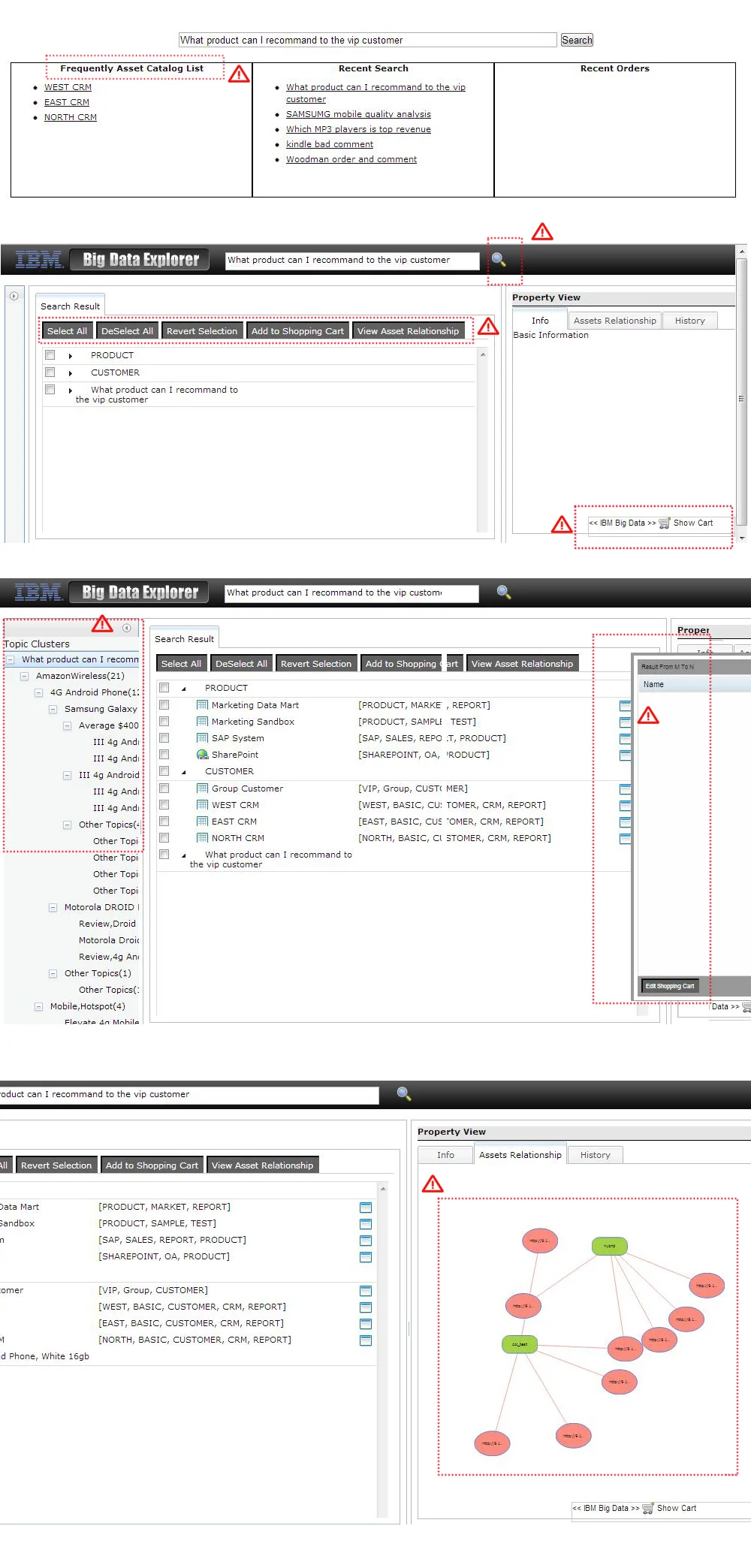Expand collapsed CUSTOMER group triangle in first Explorer view

point(71,373)
